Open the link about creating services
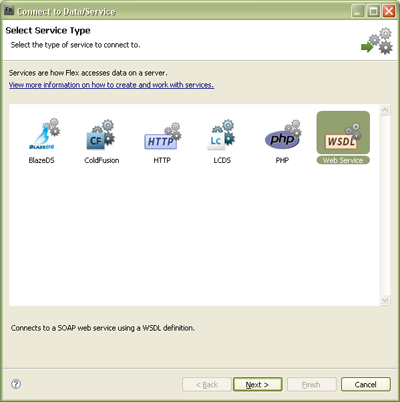The image size is (400, 402). coord(111,85)
